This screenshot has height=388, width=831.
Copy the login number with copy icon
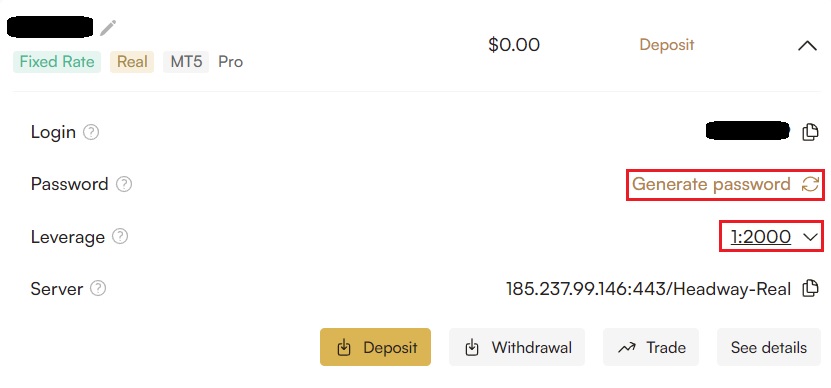click(810, 131)
